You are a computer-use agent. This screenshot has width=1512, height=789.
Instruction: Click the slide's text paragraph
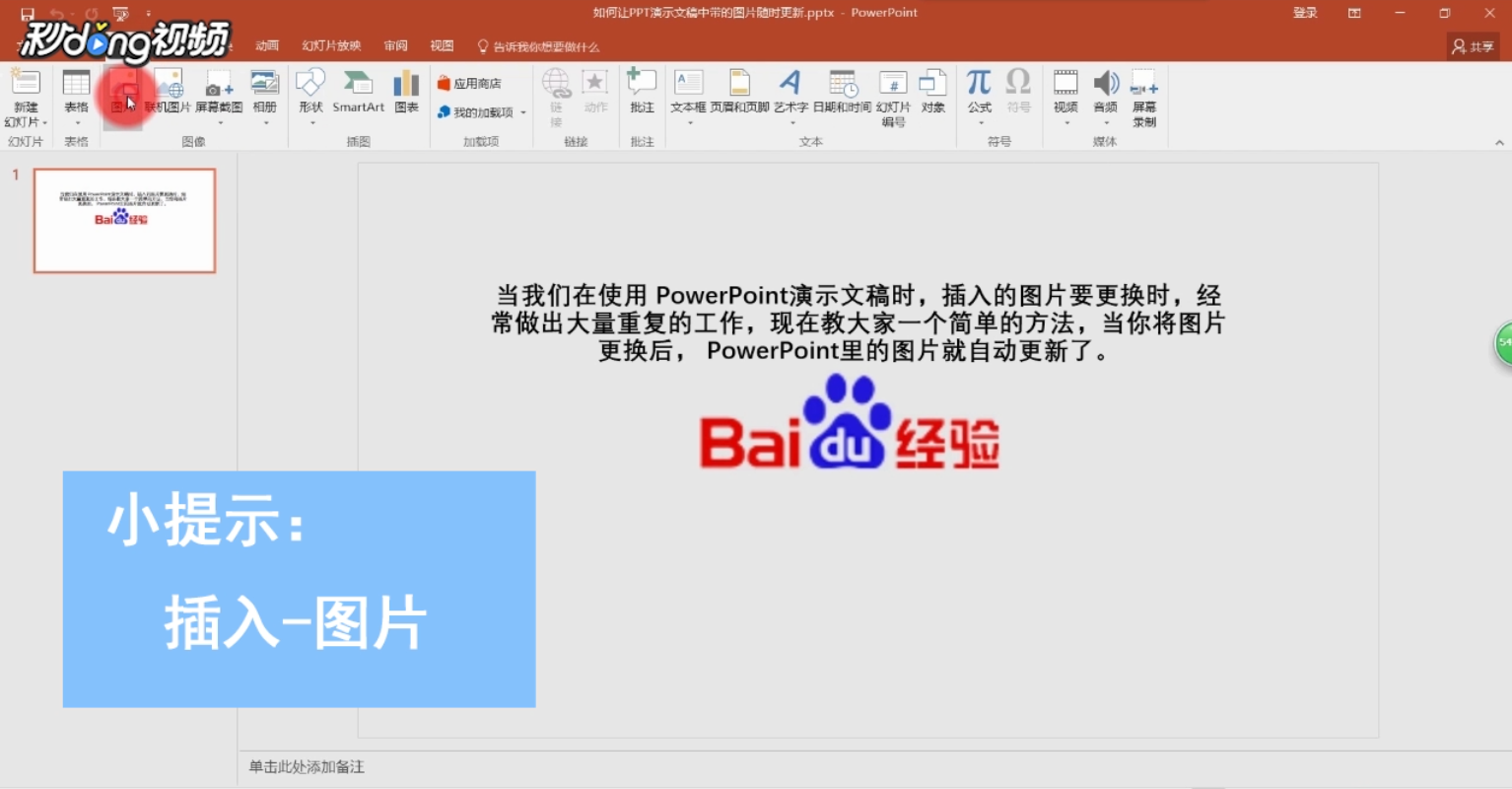tap(858, 323)
